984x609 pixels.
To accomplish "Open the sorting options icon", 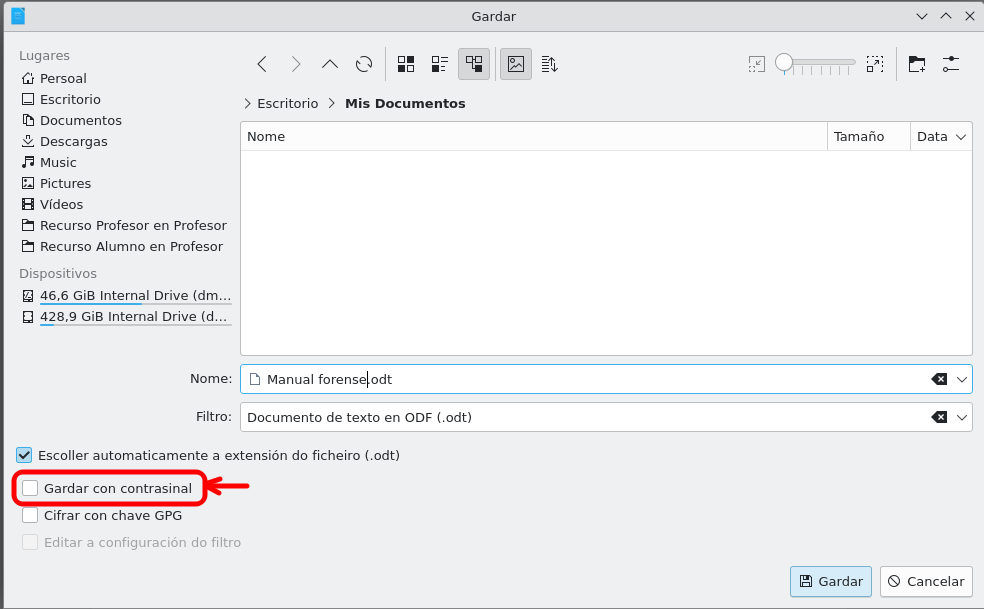I will [550, 64].
